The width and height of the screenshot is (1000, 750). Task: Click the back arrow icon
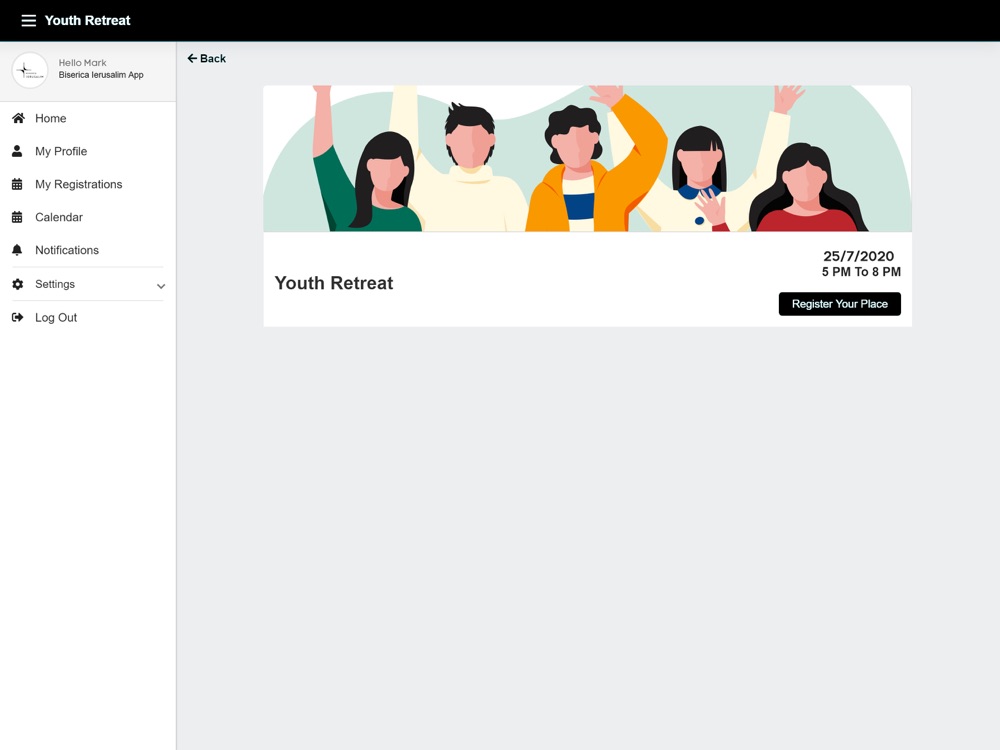coord(192,58)
